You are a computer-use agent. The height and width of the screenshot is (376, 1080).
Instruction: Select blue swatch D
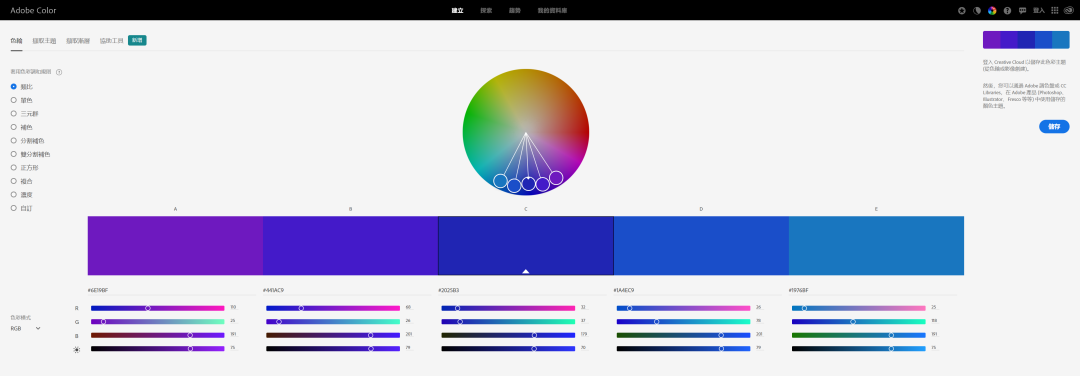click(x=701, y=246)
